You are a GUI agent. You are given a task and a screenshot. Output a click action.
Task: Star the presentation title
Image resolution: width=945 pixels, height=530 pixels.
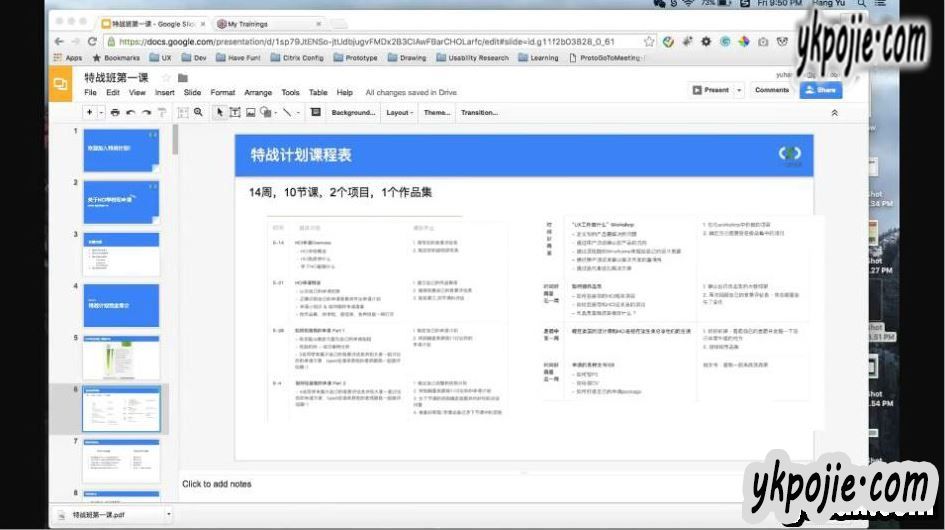[x=167, y=77]
